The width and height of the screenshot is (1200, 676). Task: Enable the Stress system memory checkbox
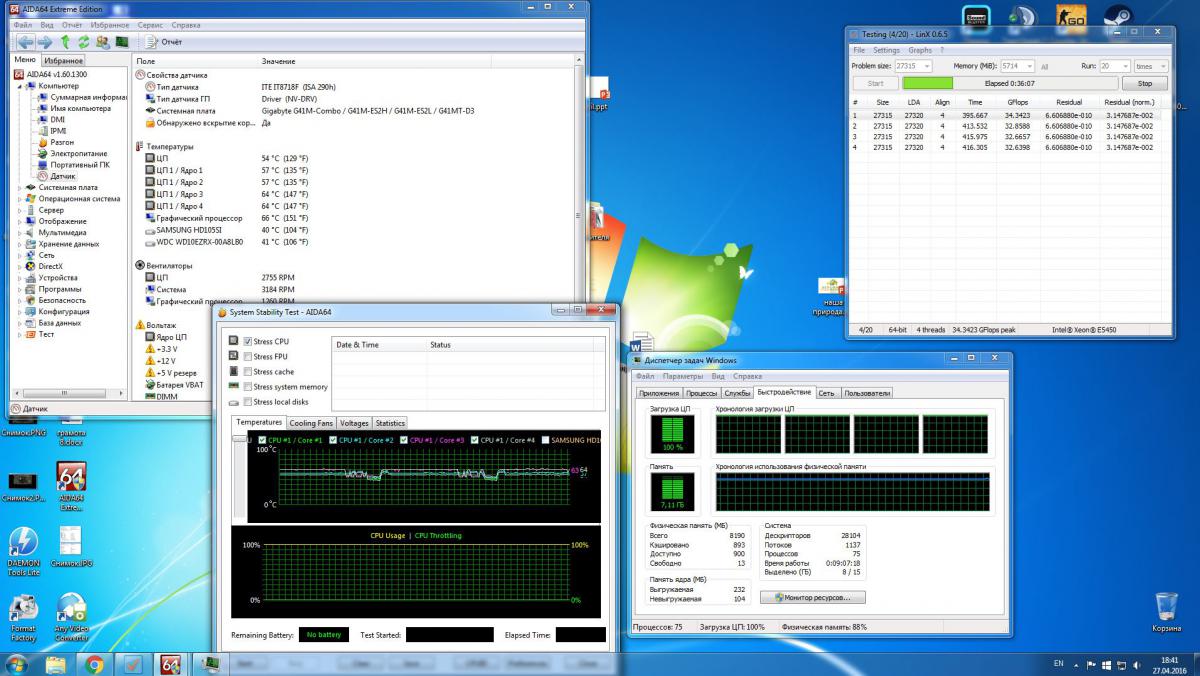click(248, 387)
